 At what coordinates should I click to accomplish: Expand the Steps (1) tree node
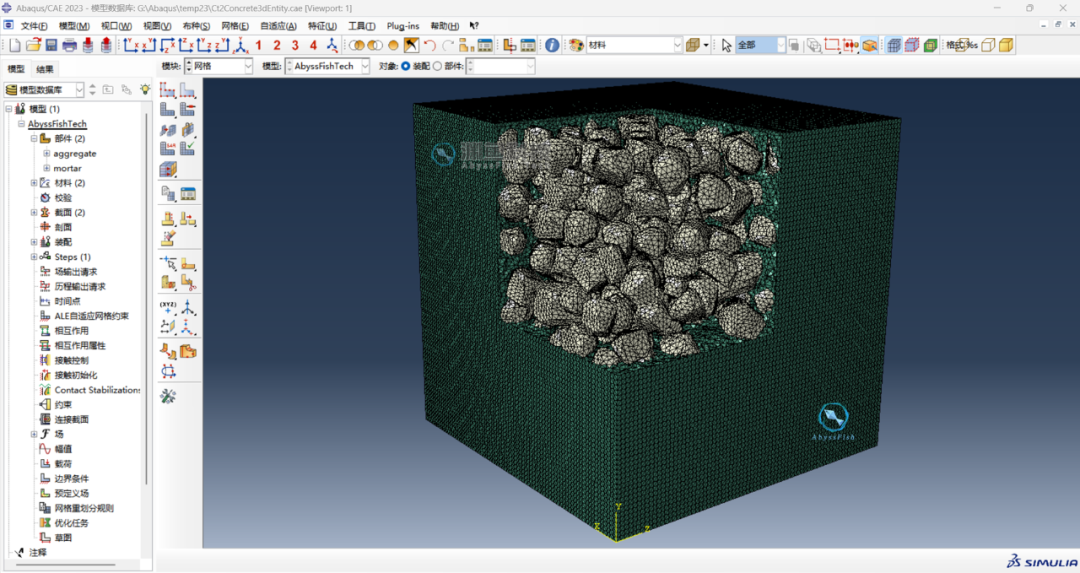click(33, 256)
